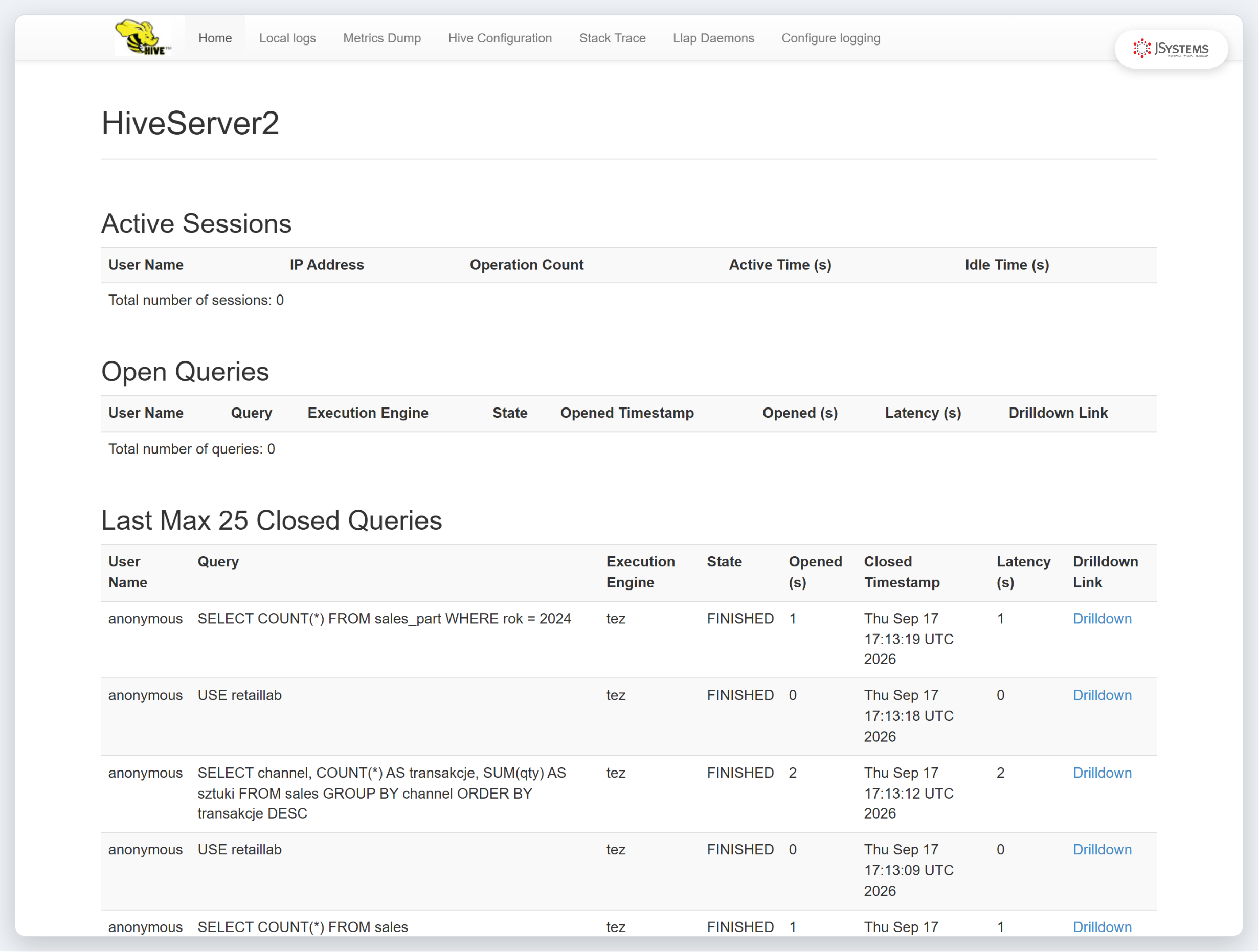
Task: Open Configure logging
Action: coord(830,38)
